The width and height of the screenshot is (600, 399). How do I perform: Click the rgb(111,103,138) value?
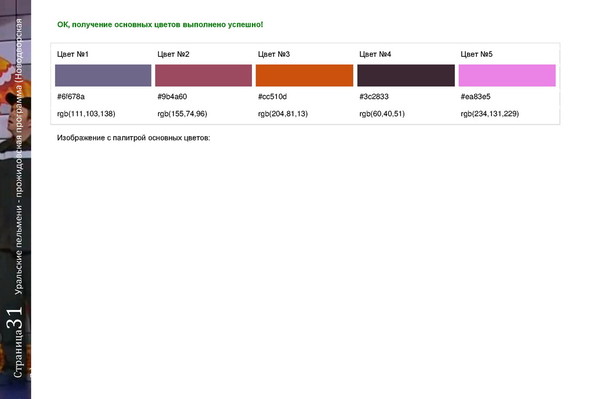tap(86, 114)
